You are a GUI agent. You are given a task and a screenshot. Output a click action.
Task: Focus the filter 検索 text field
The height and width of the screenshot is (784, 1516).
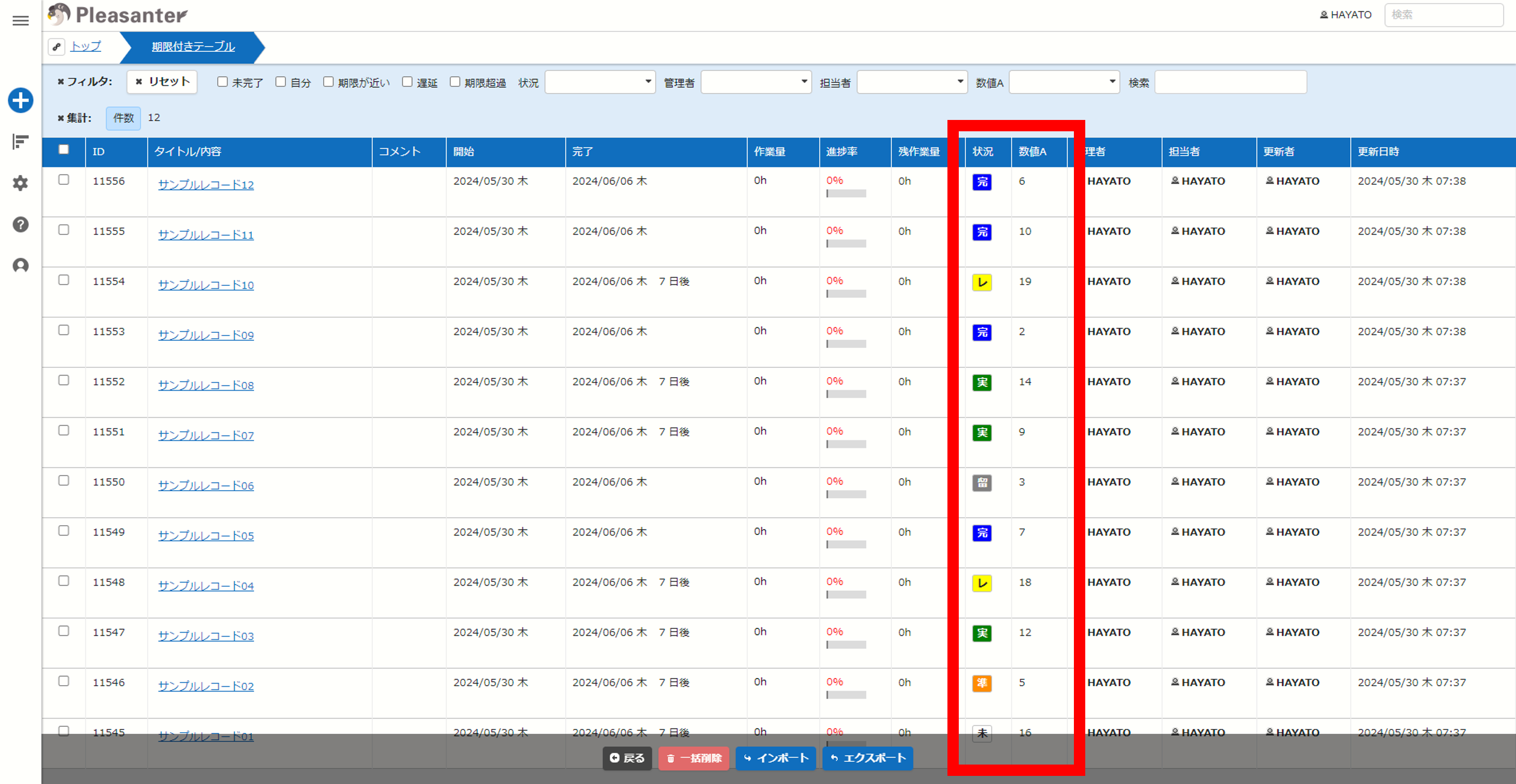(x=1231, y=82)
